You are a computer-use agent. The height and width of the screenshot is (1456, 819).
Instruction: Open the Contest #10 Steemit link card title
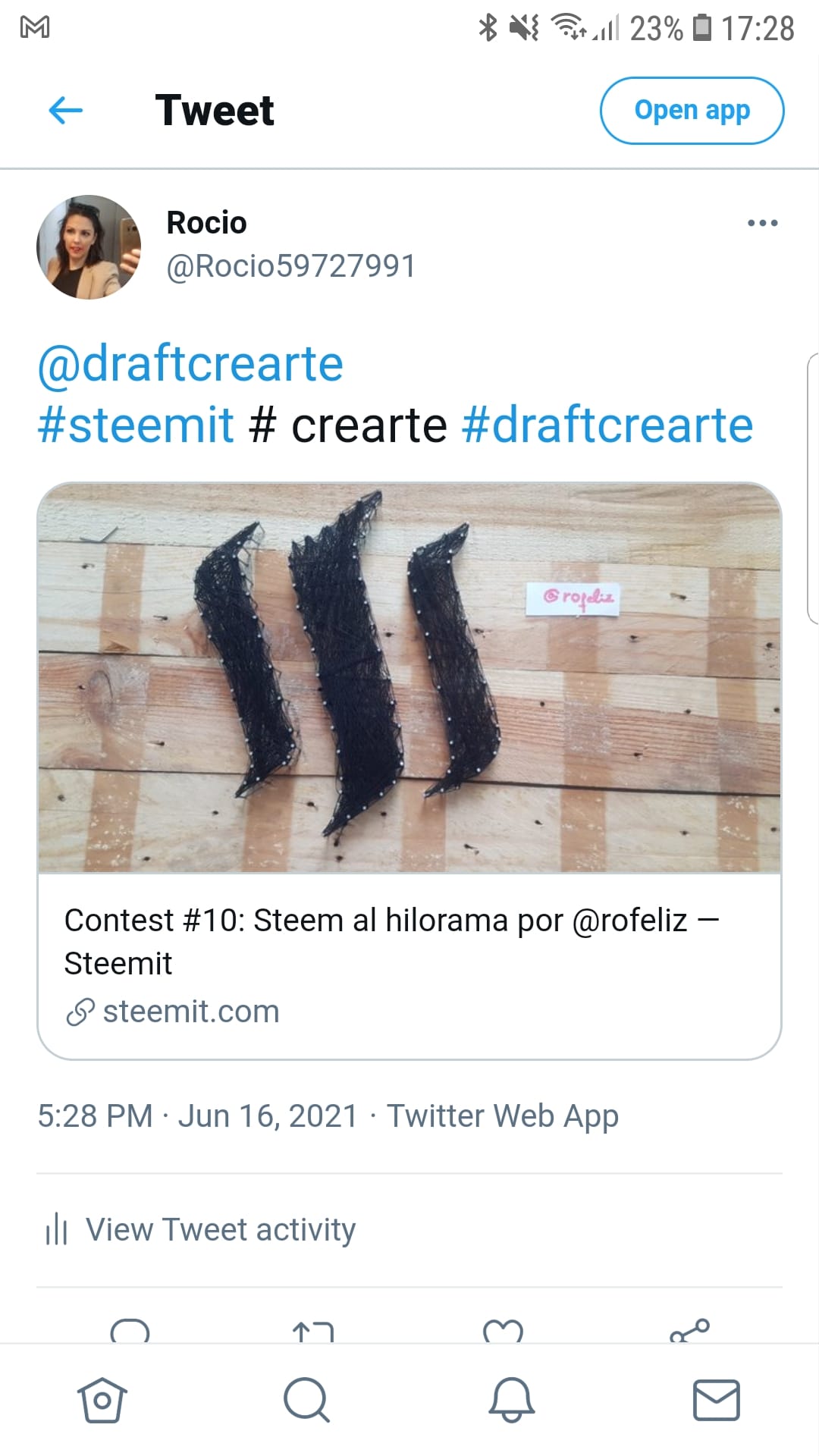click(x=391, y=941)
